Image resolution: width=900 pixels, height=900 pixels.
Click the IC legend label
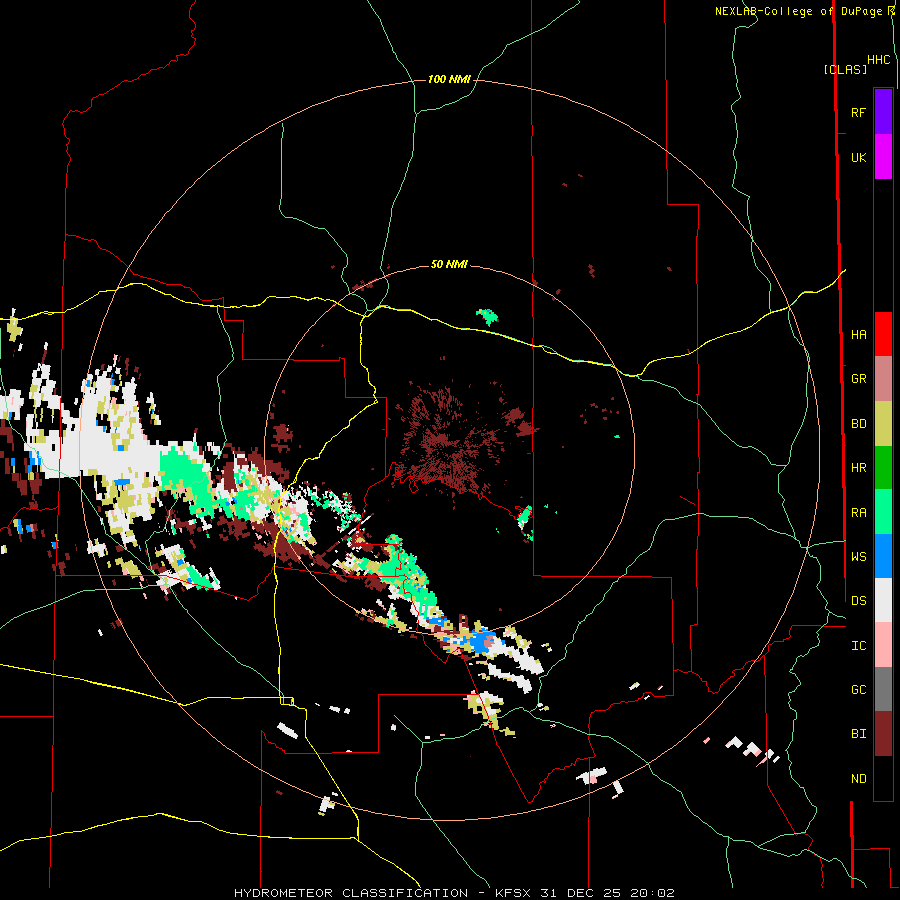[x=858, y=645]
